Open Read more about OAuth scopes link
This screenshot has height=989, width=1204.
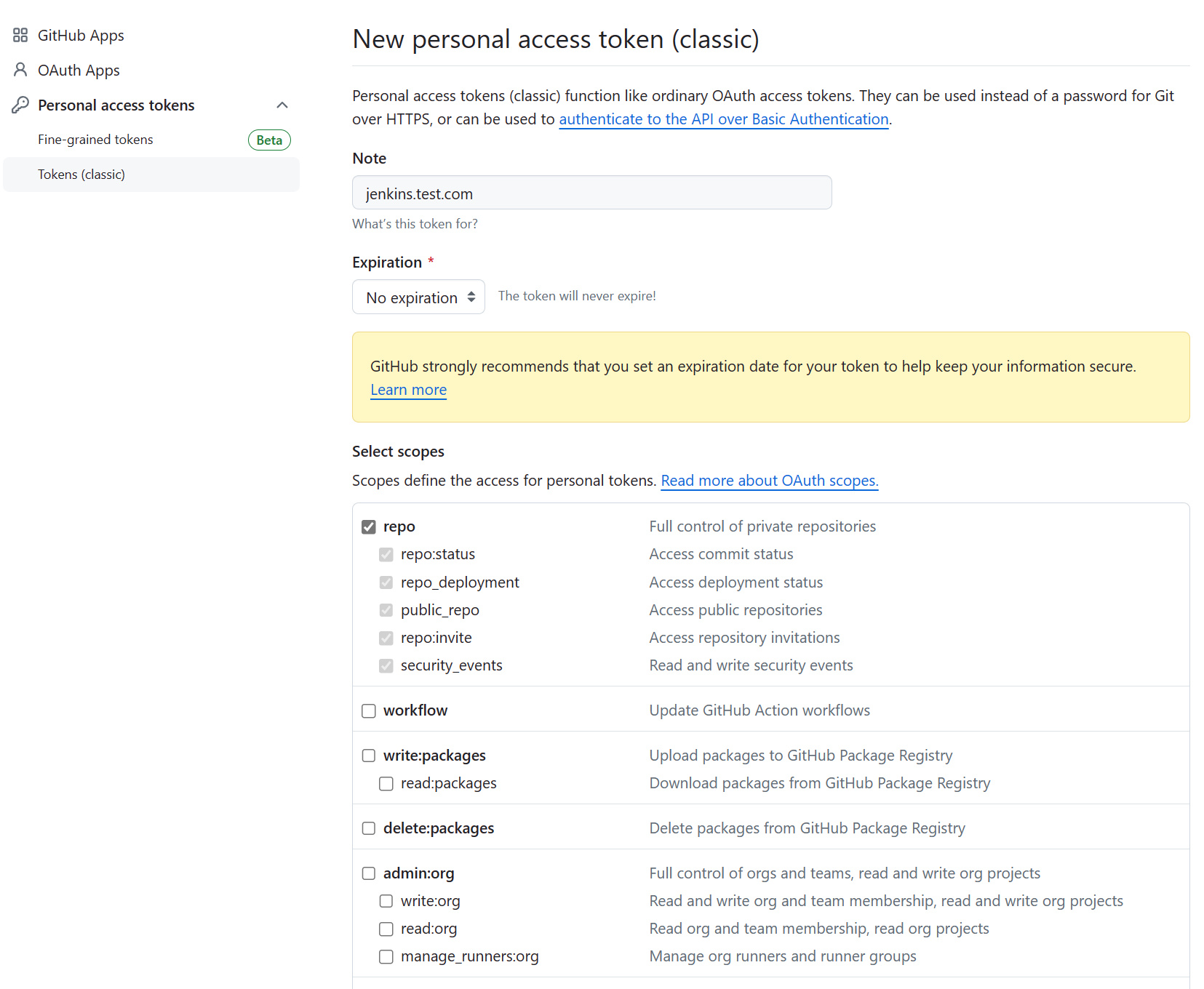[769, 481]
